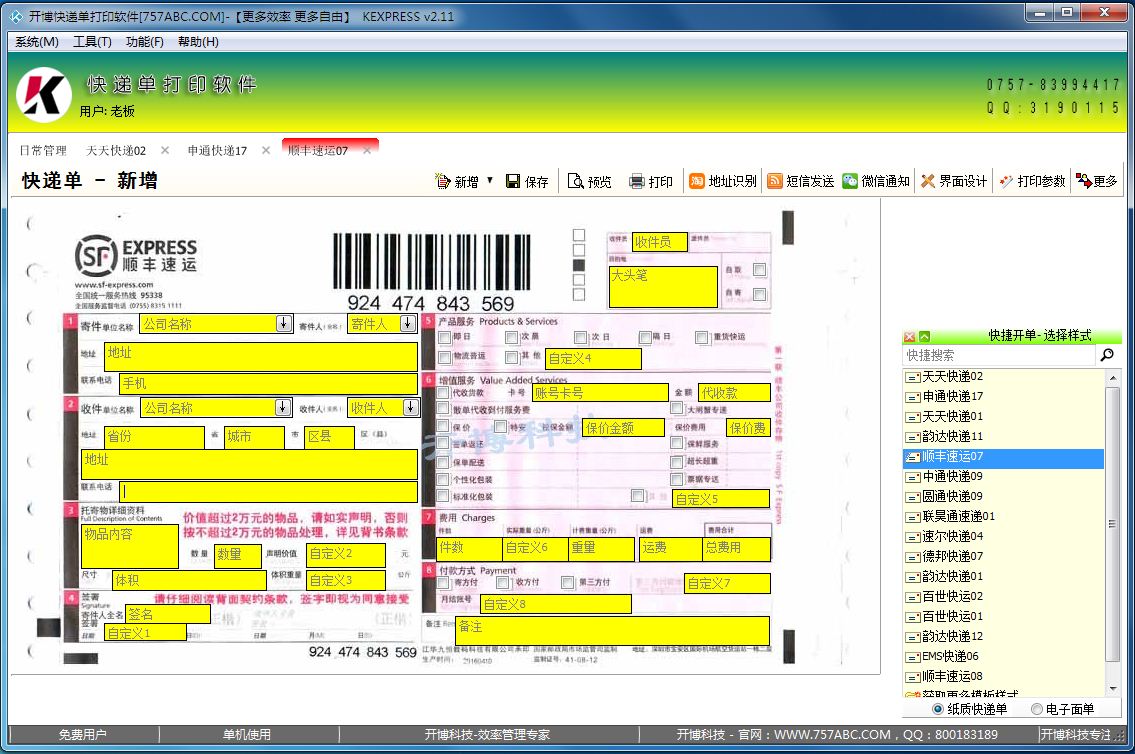This screenshot has width=1135, height=754.
Task: Select 天天快递02 template in list
Action: pos(1004,376)
